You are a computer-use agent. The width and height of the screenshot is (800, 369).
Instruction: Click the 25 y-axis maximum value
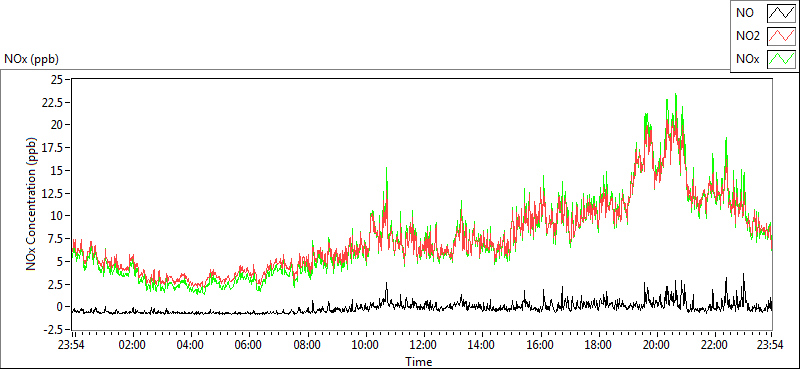pos(57,79)
